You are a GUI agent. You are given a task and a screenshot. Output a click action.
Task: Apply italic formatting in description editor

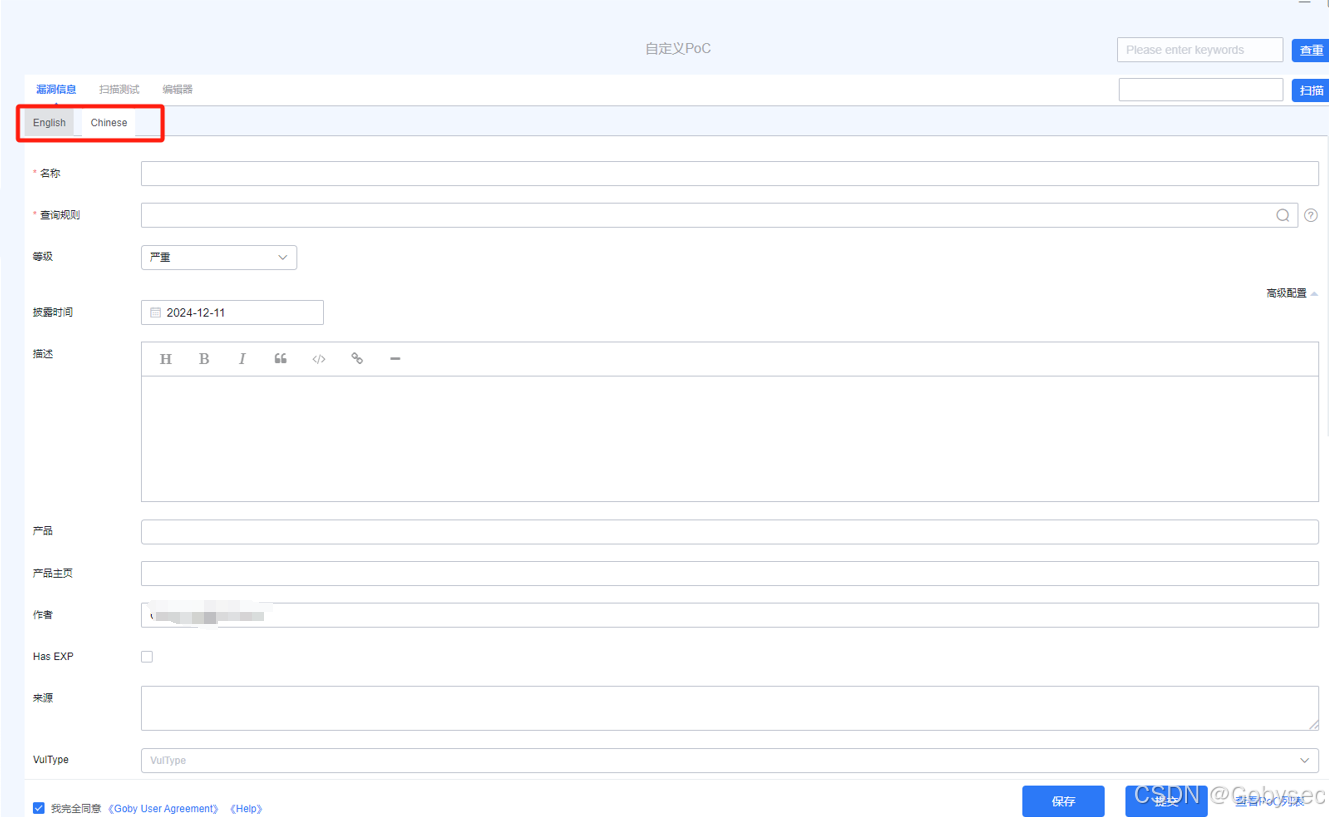[242, 359]
